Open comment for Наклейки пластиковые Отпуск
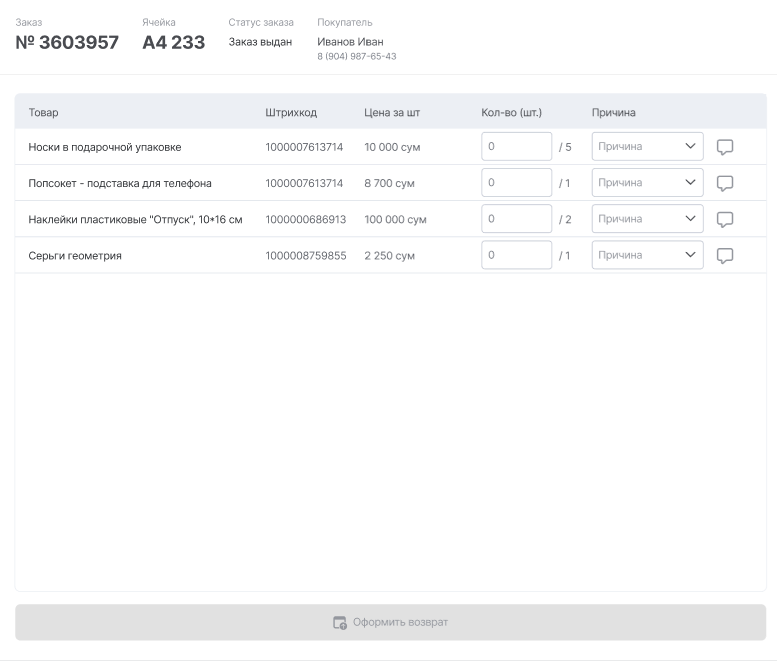The height and width of the screenshot is (661, 777). click(725, 219)
